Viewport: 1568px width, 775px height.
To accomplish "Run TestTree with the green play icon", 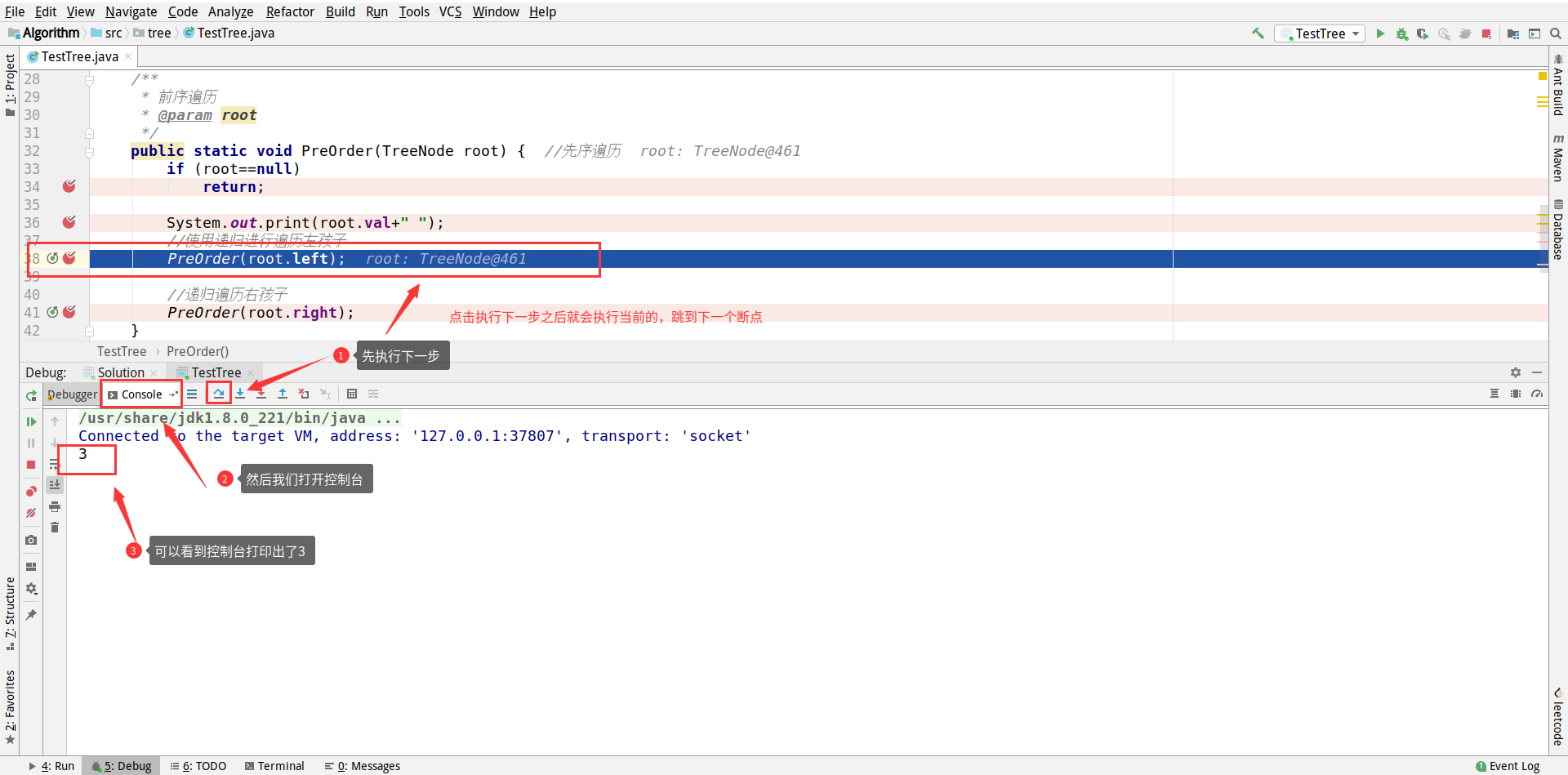I will click(1380, 33).
